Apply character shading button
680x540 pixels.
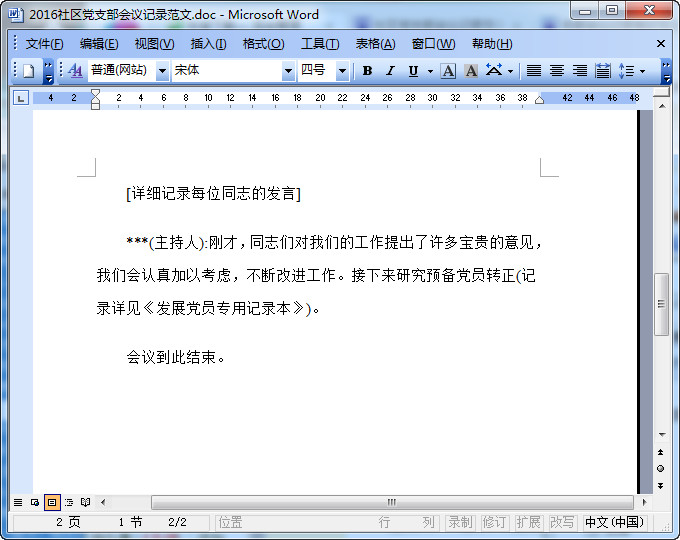tap(471, 71)
